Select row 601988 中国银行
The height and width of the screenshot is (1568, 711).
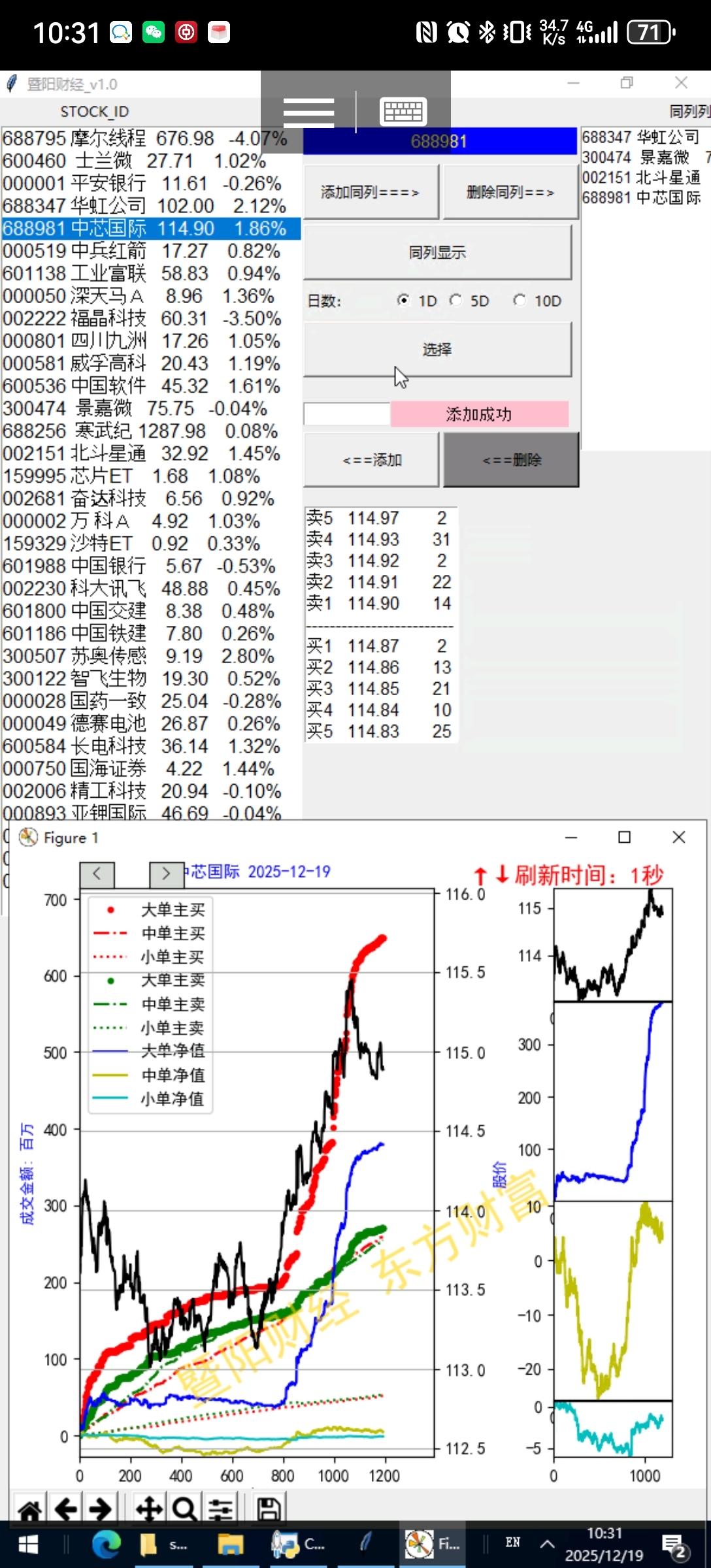(x=150, y=566)
